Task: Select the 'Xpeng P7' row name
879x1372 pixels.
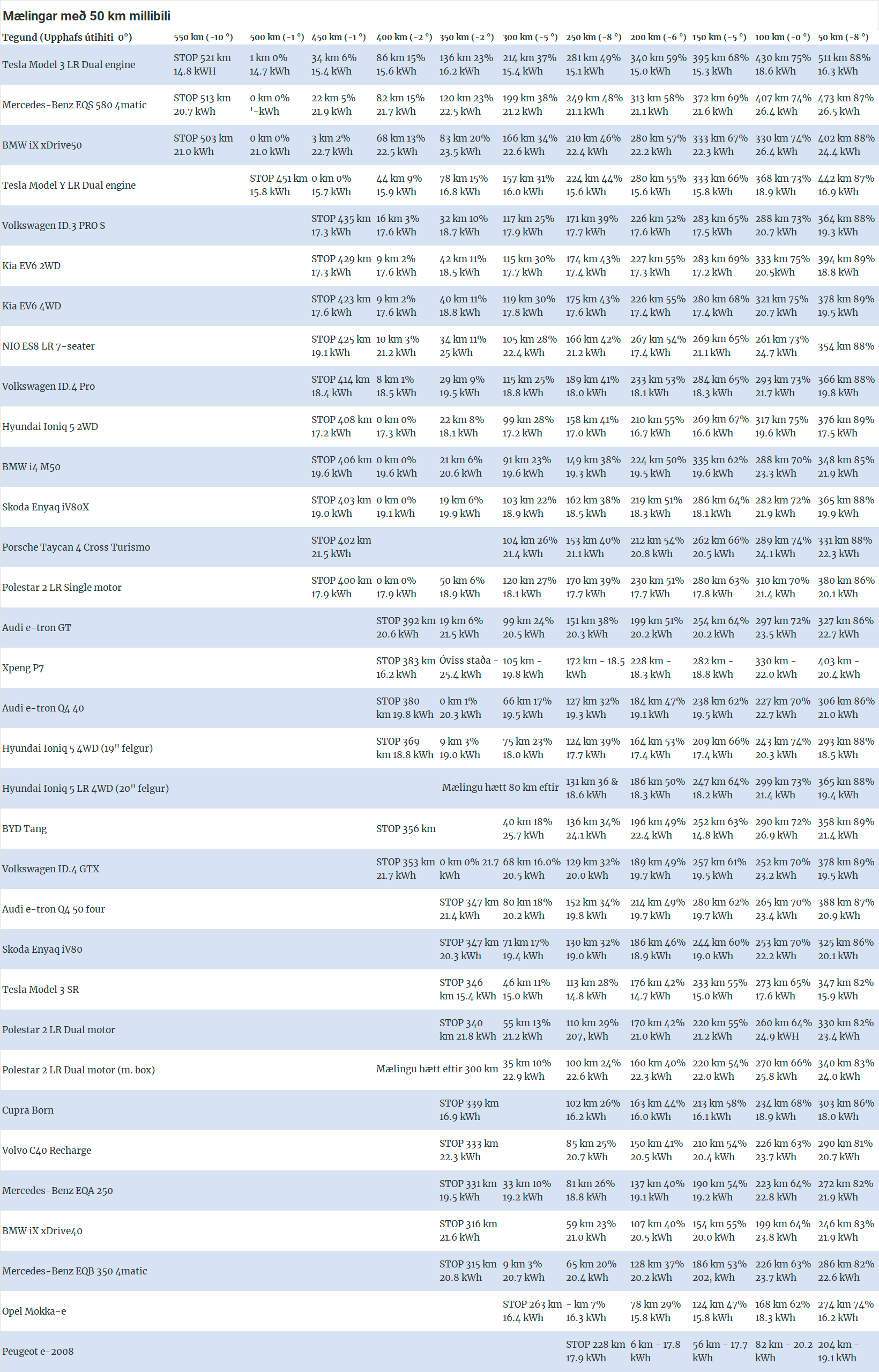Action: coord(23,668)
